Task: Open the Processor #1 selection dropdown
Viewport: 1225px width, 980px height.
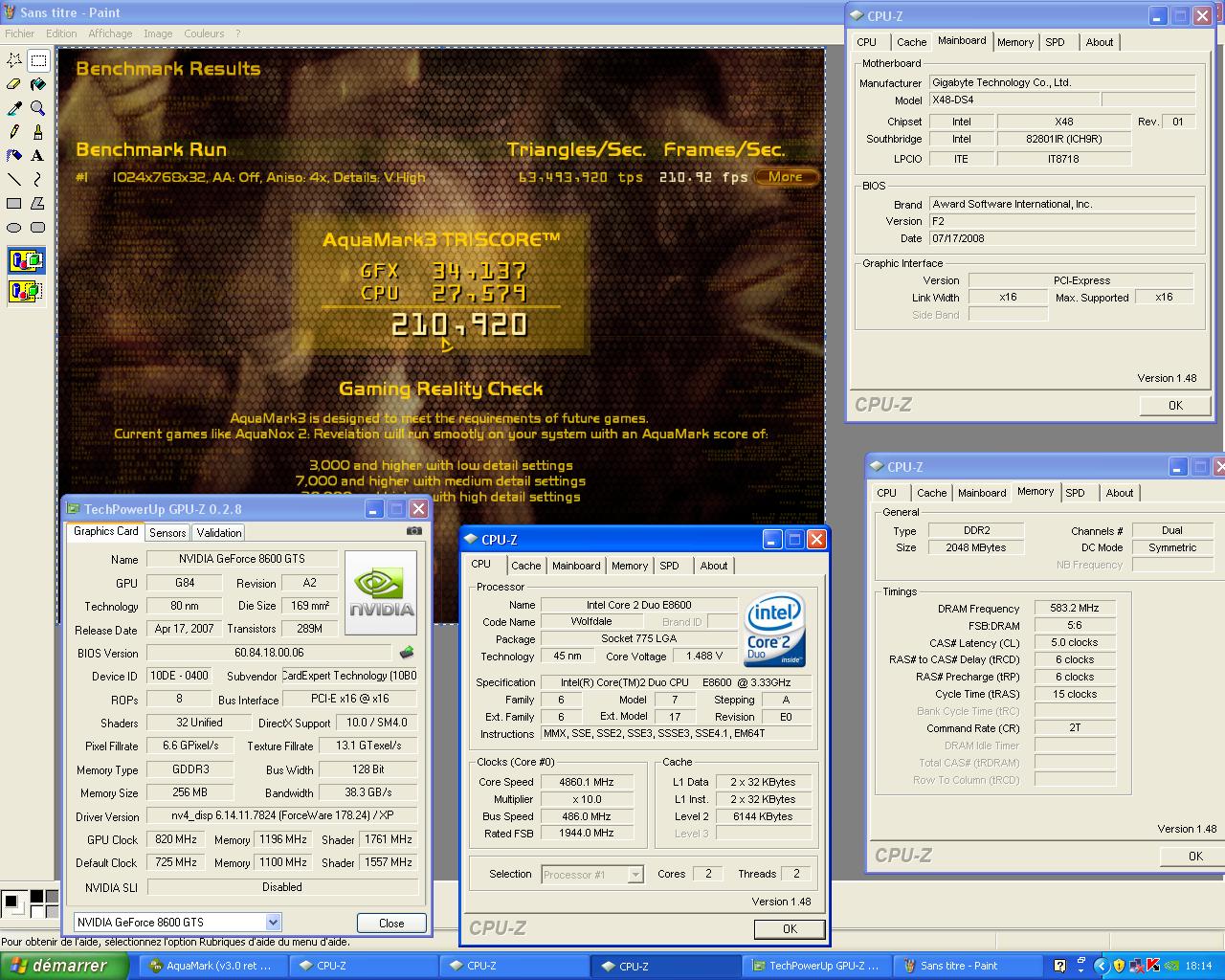Action: [635, 874]
